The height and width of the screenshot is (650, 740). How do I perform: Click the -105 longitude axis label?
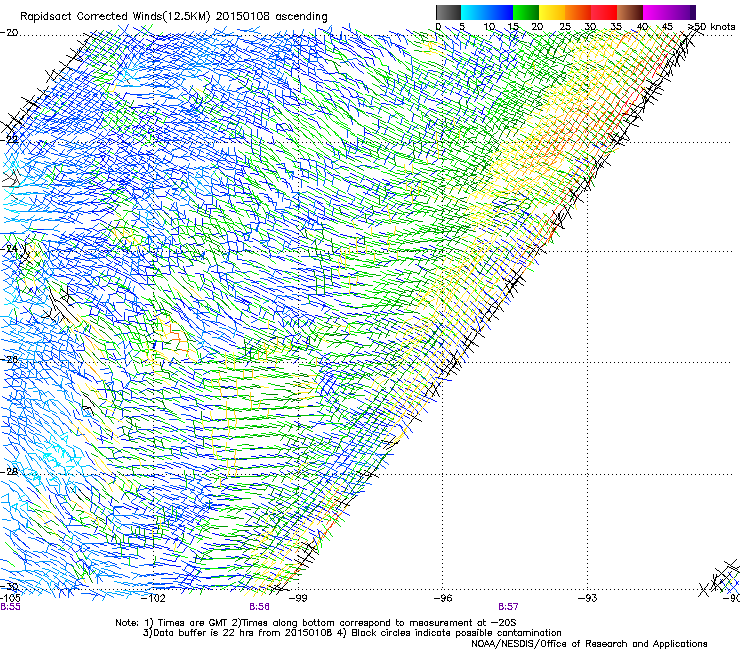click(x=10, y=598)
